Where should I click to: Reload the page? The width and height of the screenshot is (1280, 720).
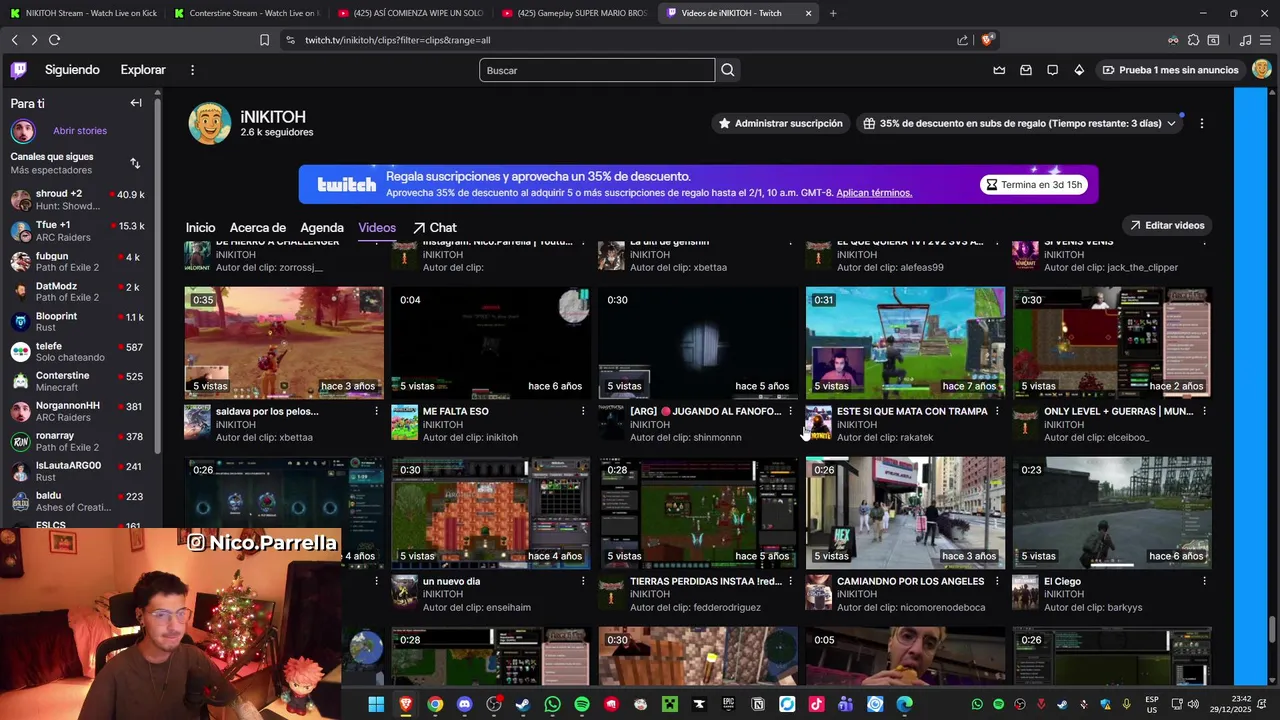[54, 40]
